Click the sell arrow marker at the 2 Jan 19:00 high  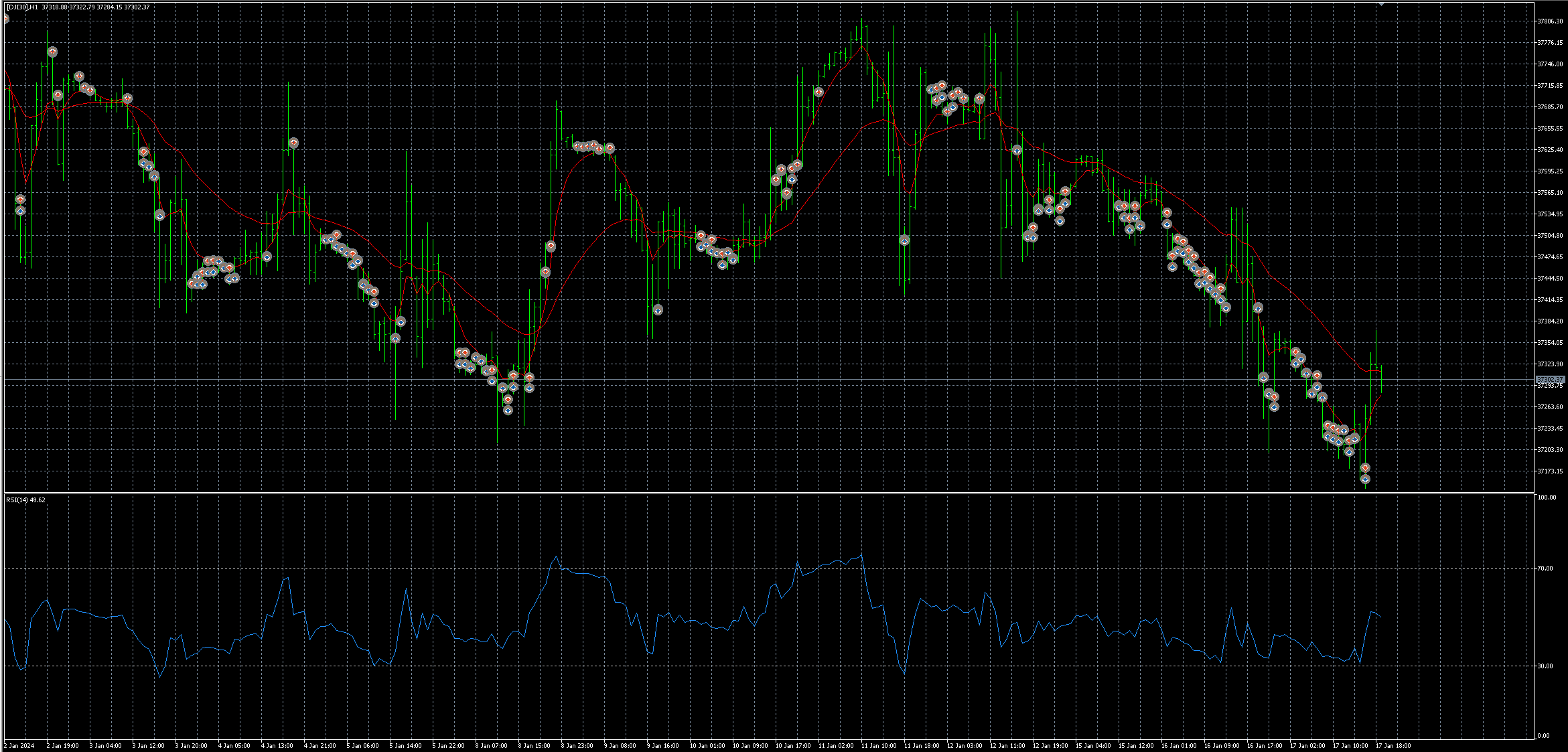(52, 52)
